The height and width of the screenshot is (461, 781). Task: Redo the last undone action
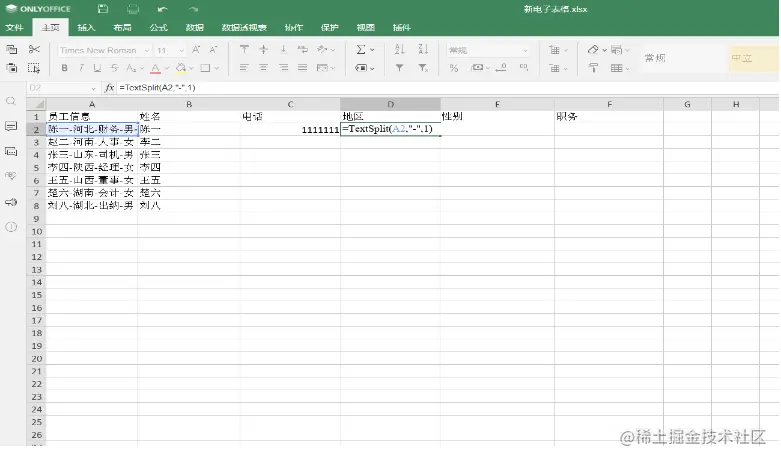(x=193, y=9)
